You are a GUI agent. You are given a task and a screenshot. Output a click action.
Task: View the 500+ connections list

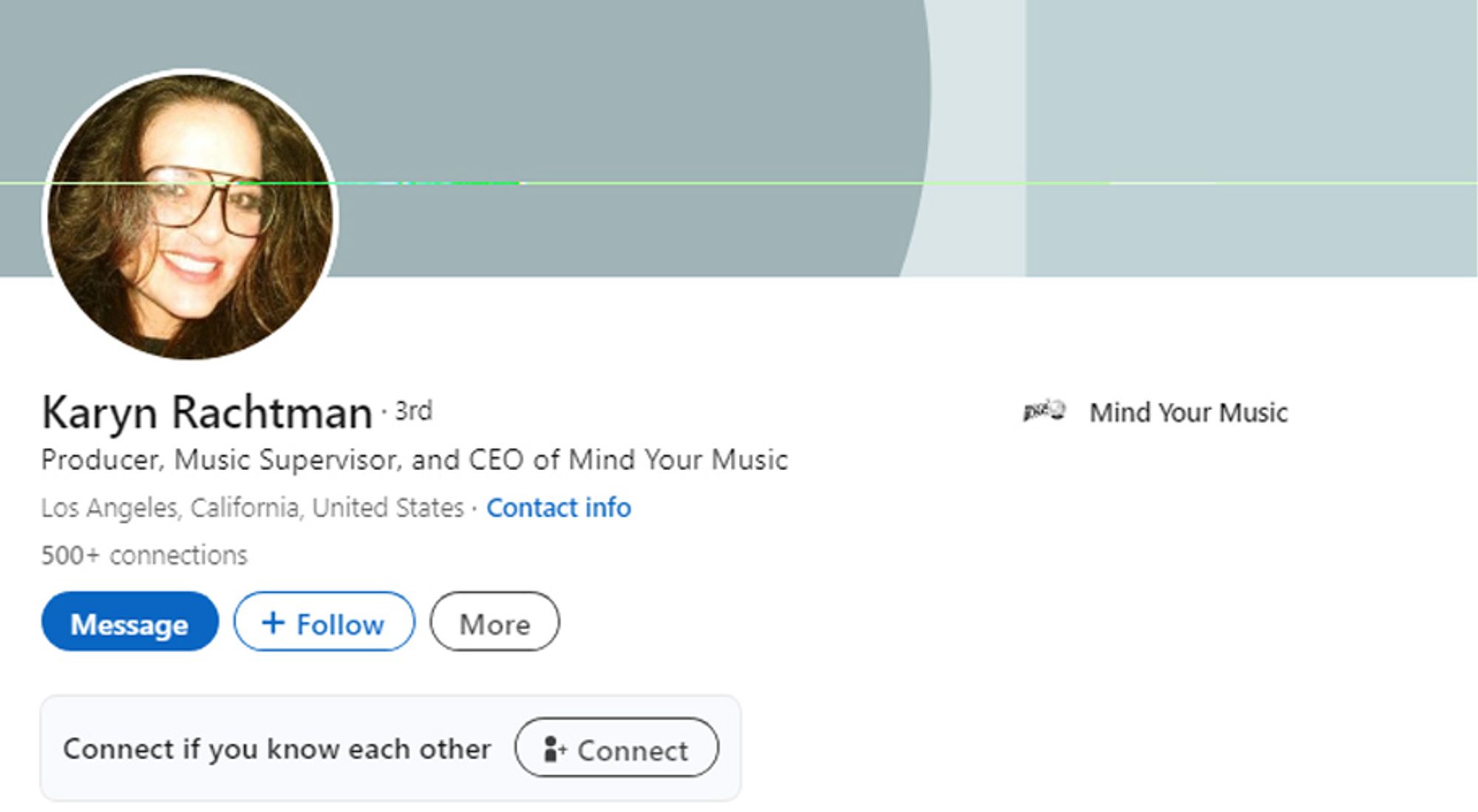(144, 555)
